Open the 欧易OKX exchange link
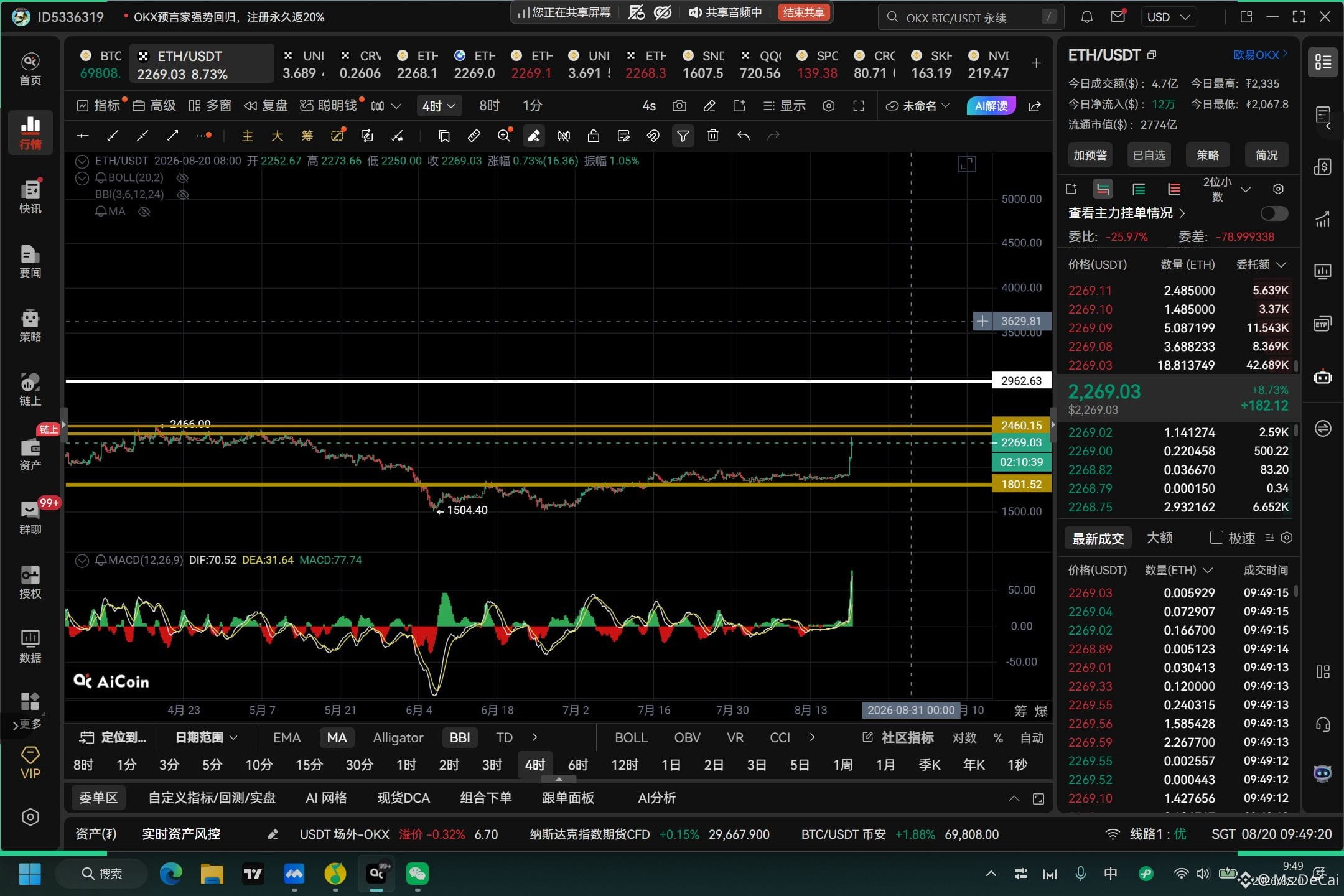 coord(1261,55)
